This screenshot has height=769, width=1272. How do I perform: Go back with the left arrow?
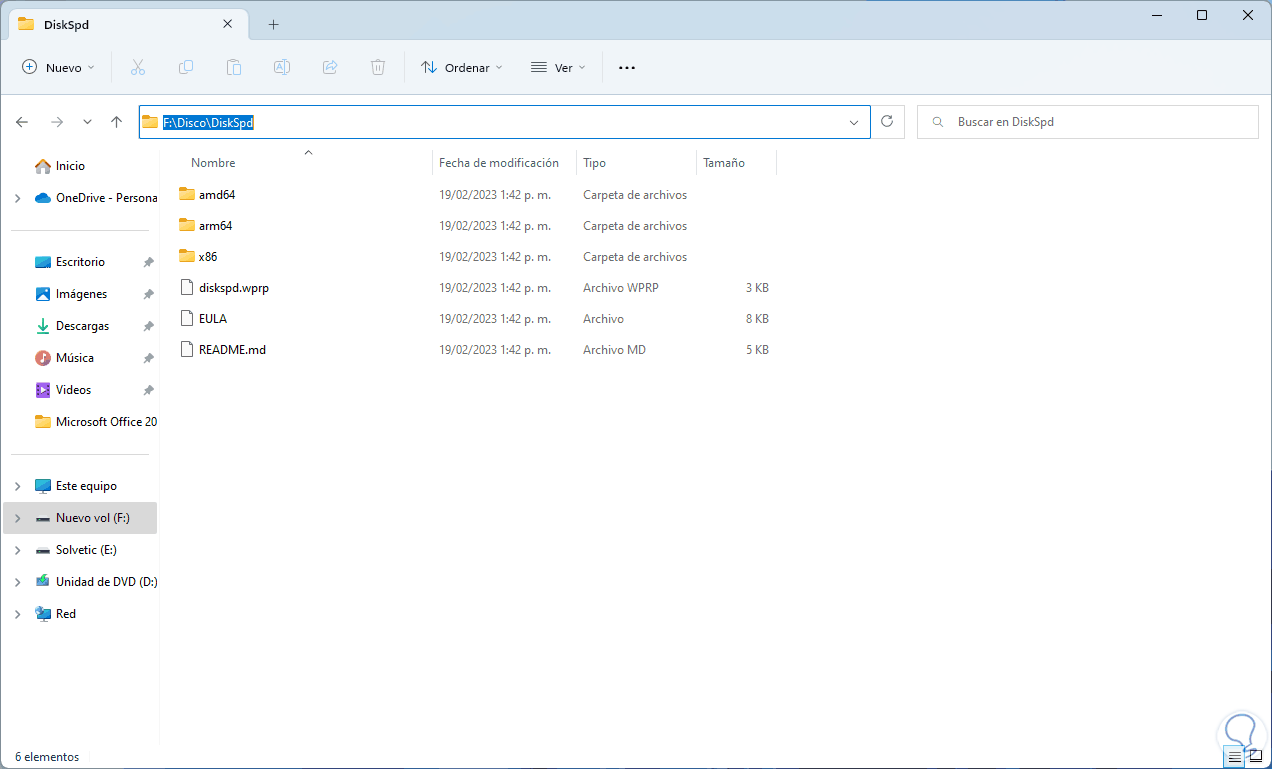pyautogui.click(x=22, y=122)
